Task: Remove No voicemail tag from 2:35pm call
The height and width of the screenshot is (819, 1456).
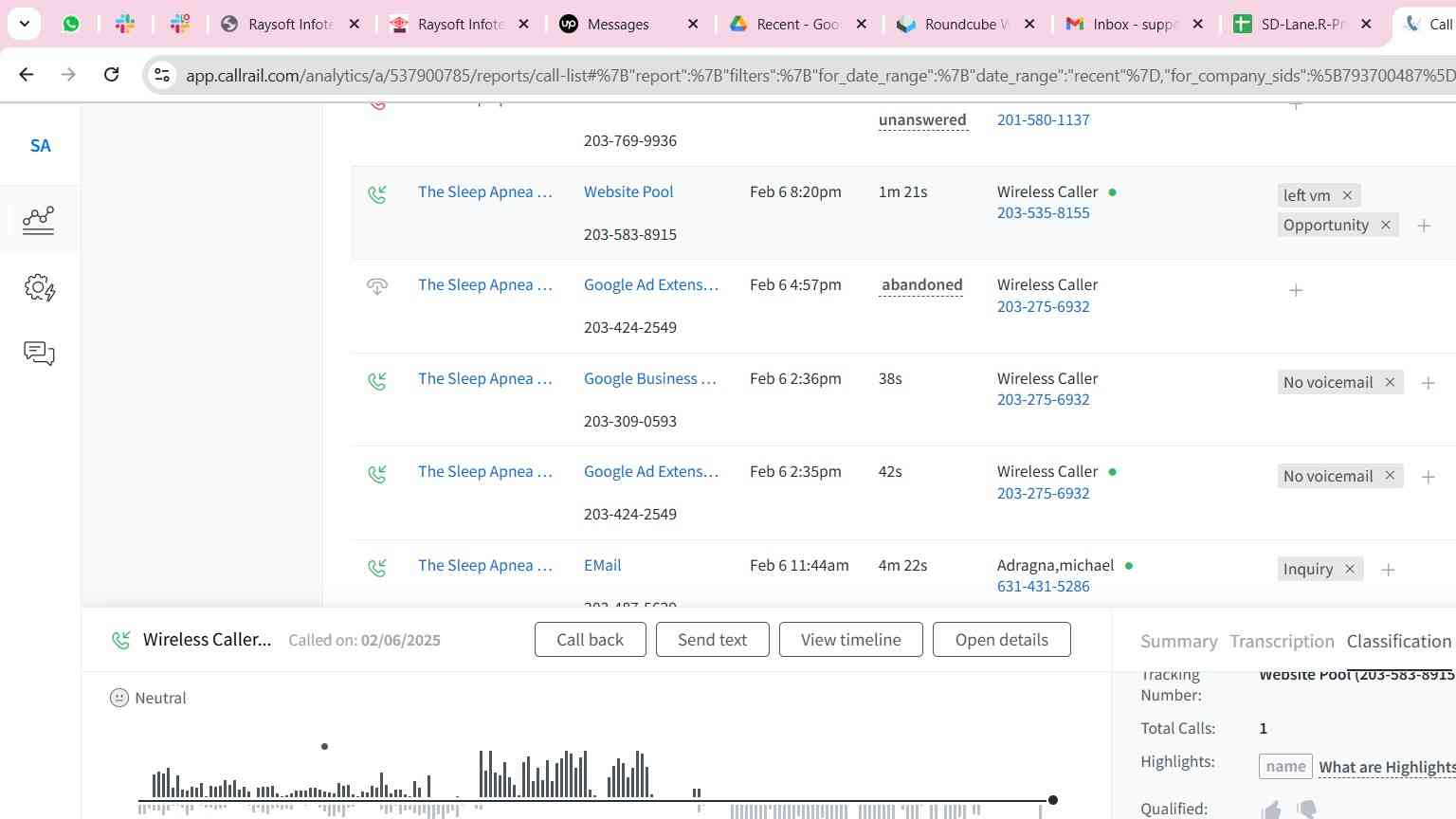Action: click(x=1390, y=476)
